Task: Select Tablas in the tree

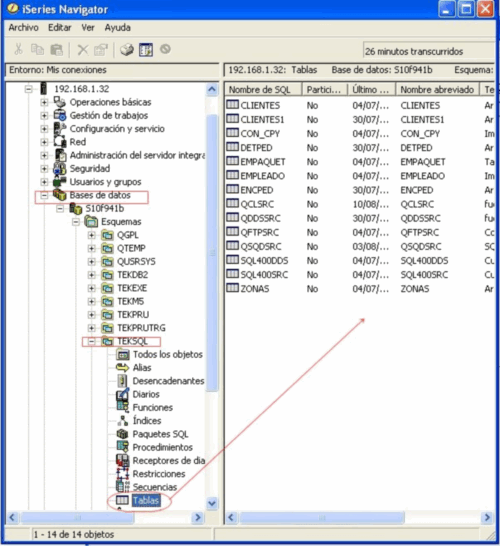Action: (x=146, y=500)
